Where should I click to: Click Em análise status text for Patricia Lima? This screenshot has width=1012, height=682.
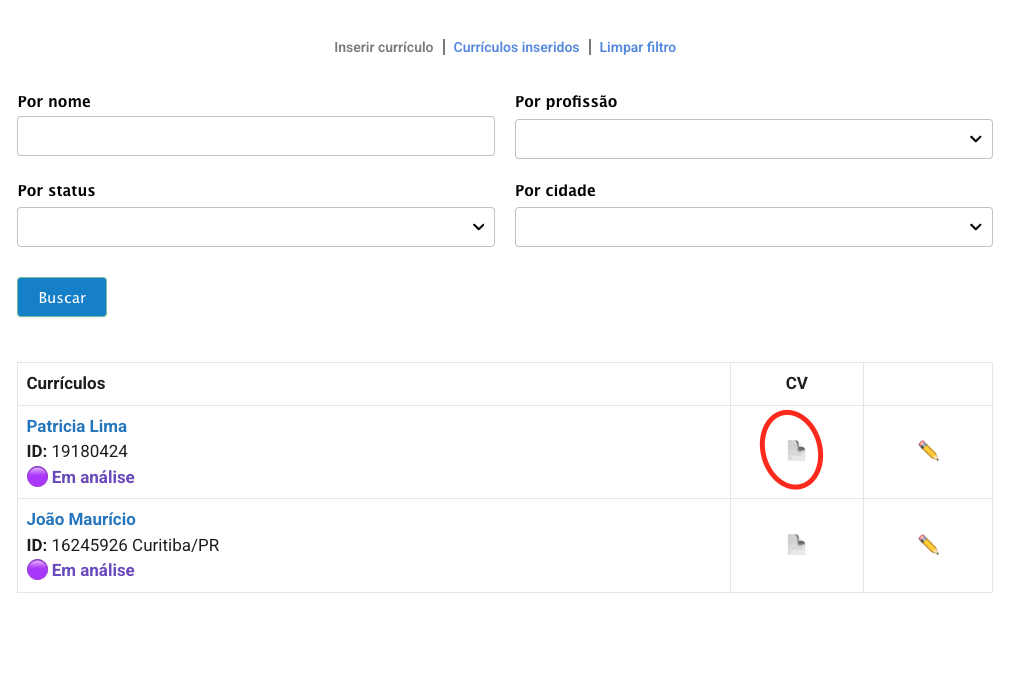pos(93,477)
